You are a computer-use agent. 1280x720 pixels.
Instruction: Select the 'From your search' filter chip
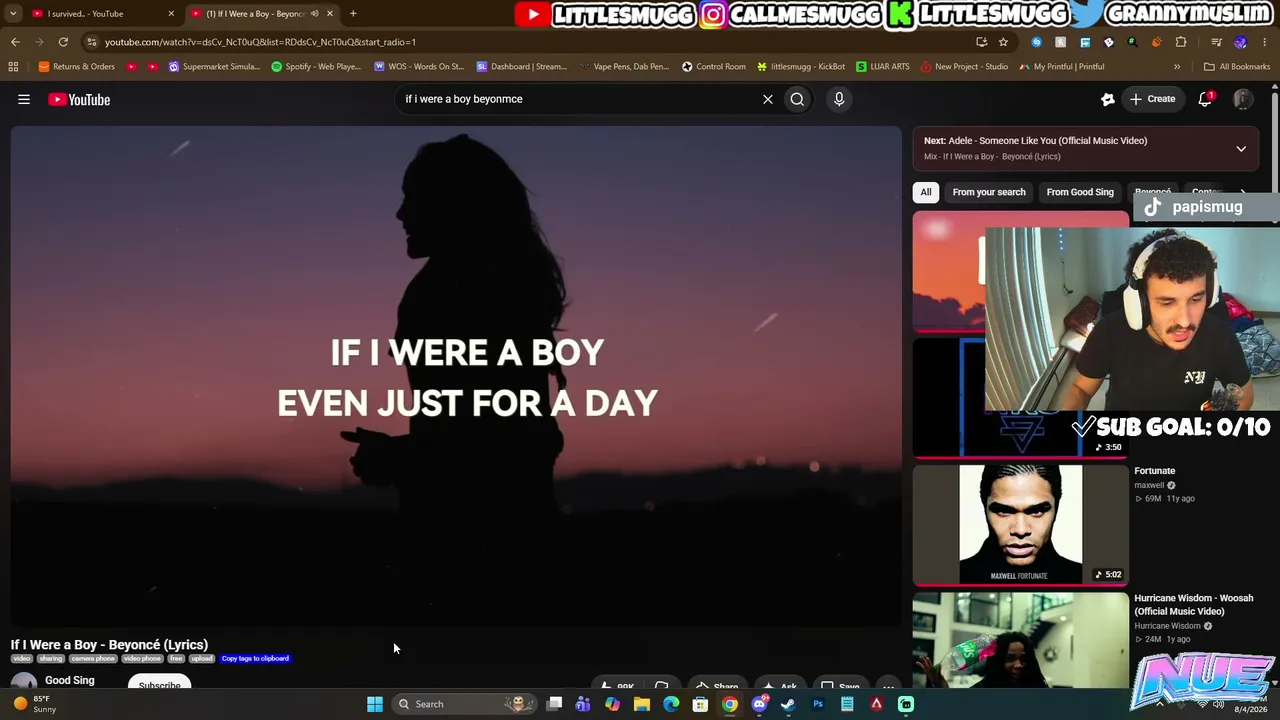[989, 192]
